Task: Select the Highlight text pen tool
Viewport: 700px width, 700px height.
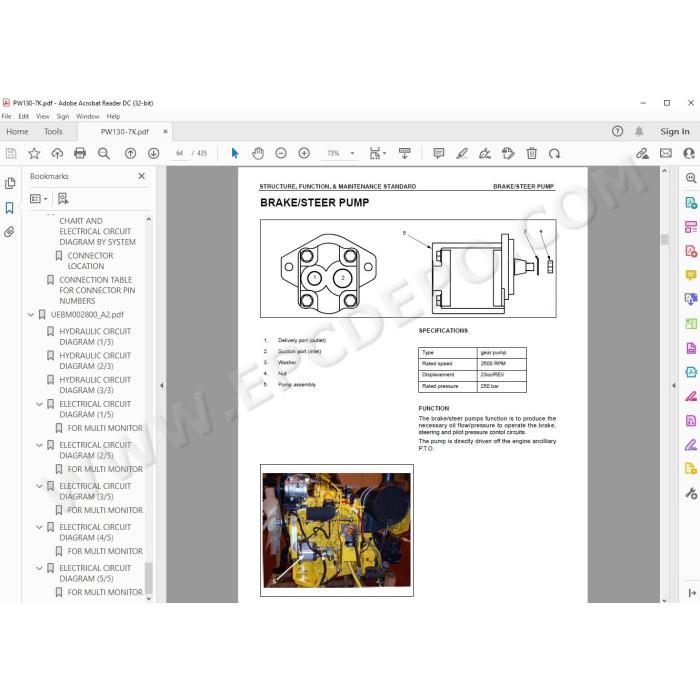Action: coord(462,154)
